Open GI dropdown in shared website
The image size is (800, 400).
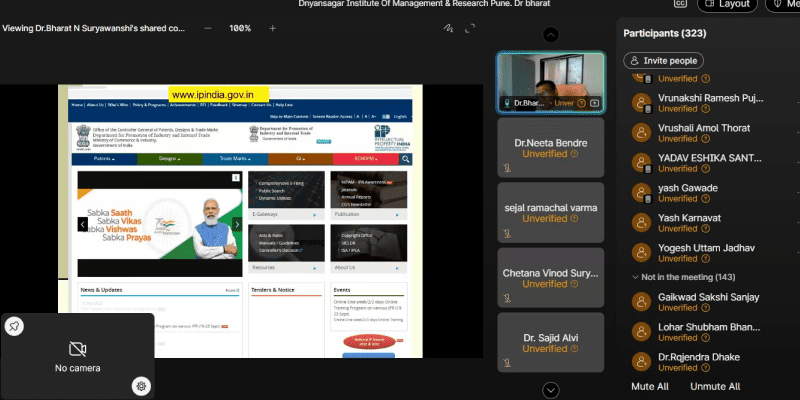301,159
